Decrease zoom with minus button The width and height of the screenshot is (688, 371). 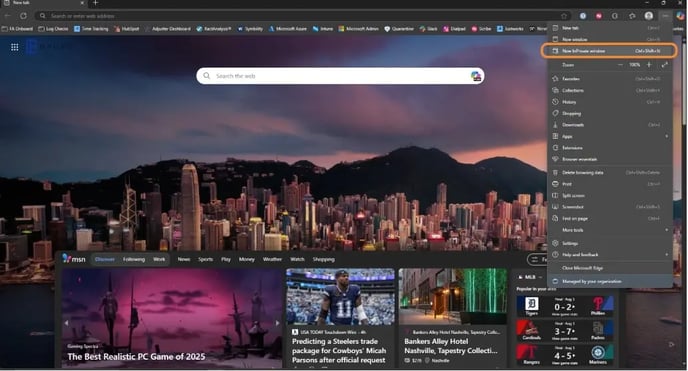pyautogui.click(x=620, y=65)
